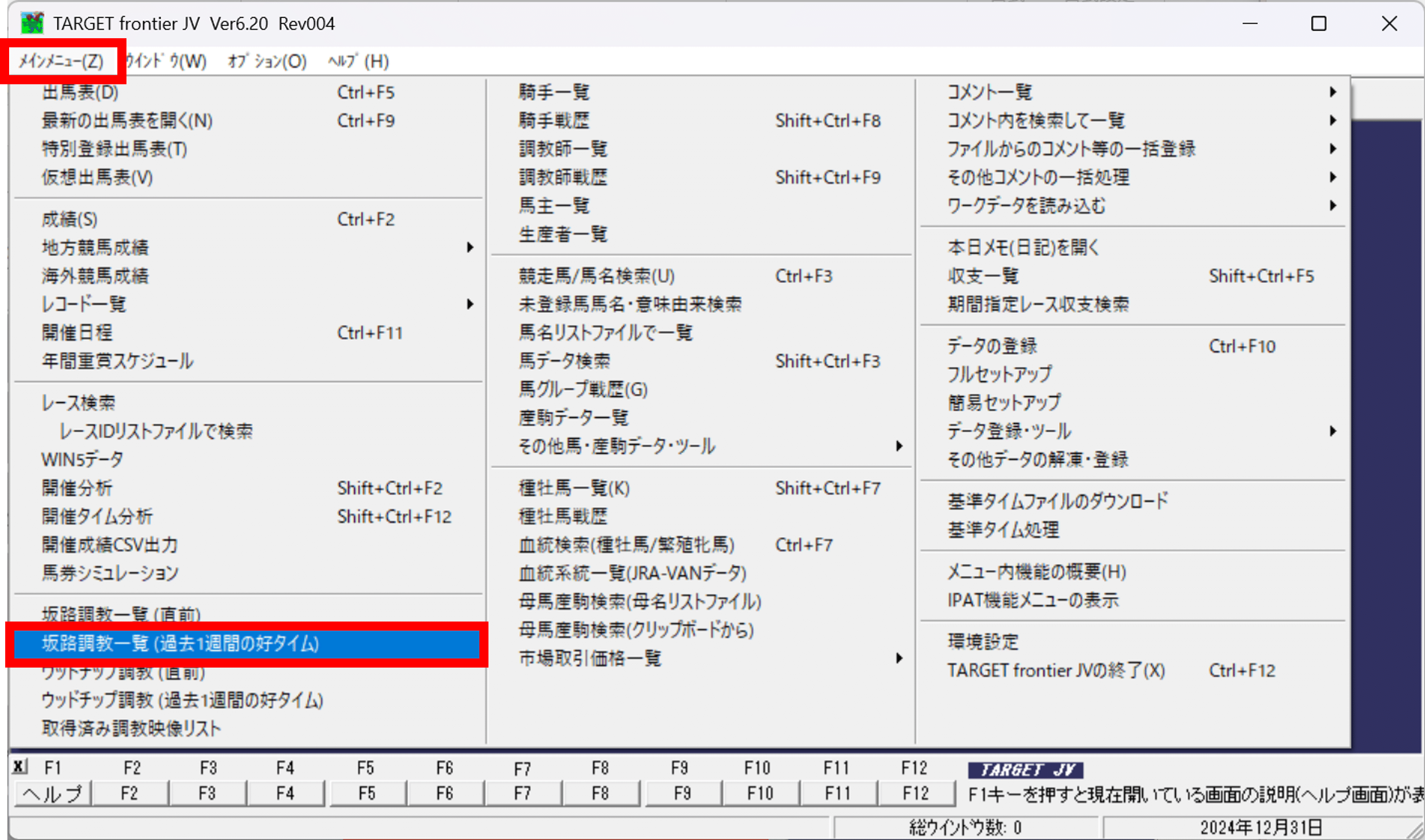Open 調教師戦歴 entry
Screen dimensions: 1425x840
701,177
